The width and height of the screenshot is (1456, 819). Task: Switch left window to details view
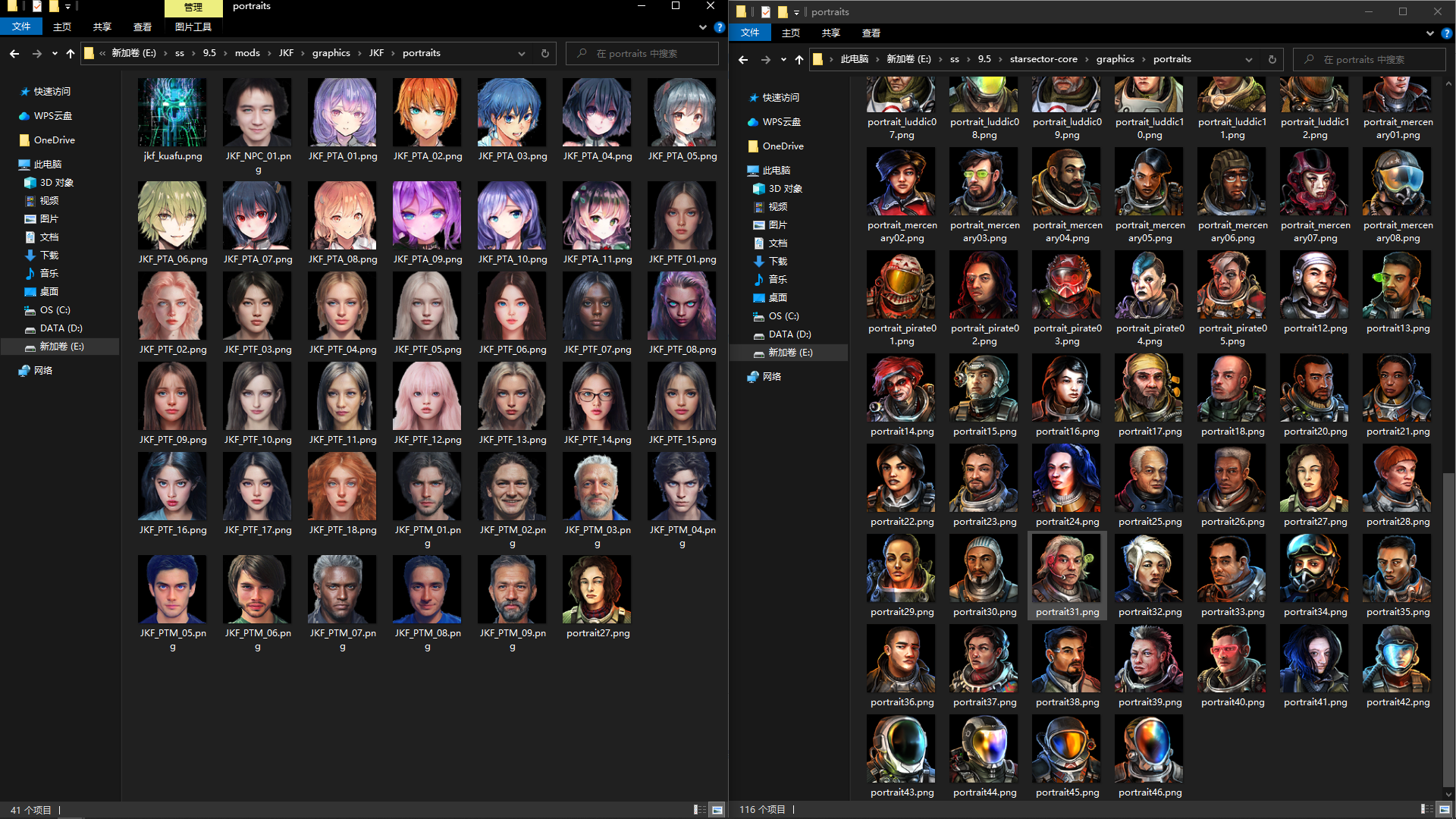[x=699, y=810]
